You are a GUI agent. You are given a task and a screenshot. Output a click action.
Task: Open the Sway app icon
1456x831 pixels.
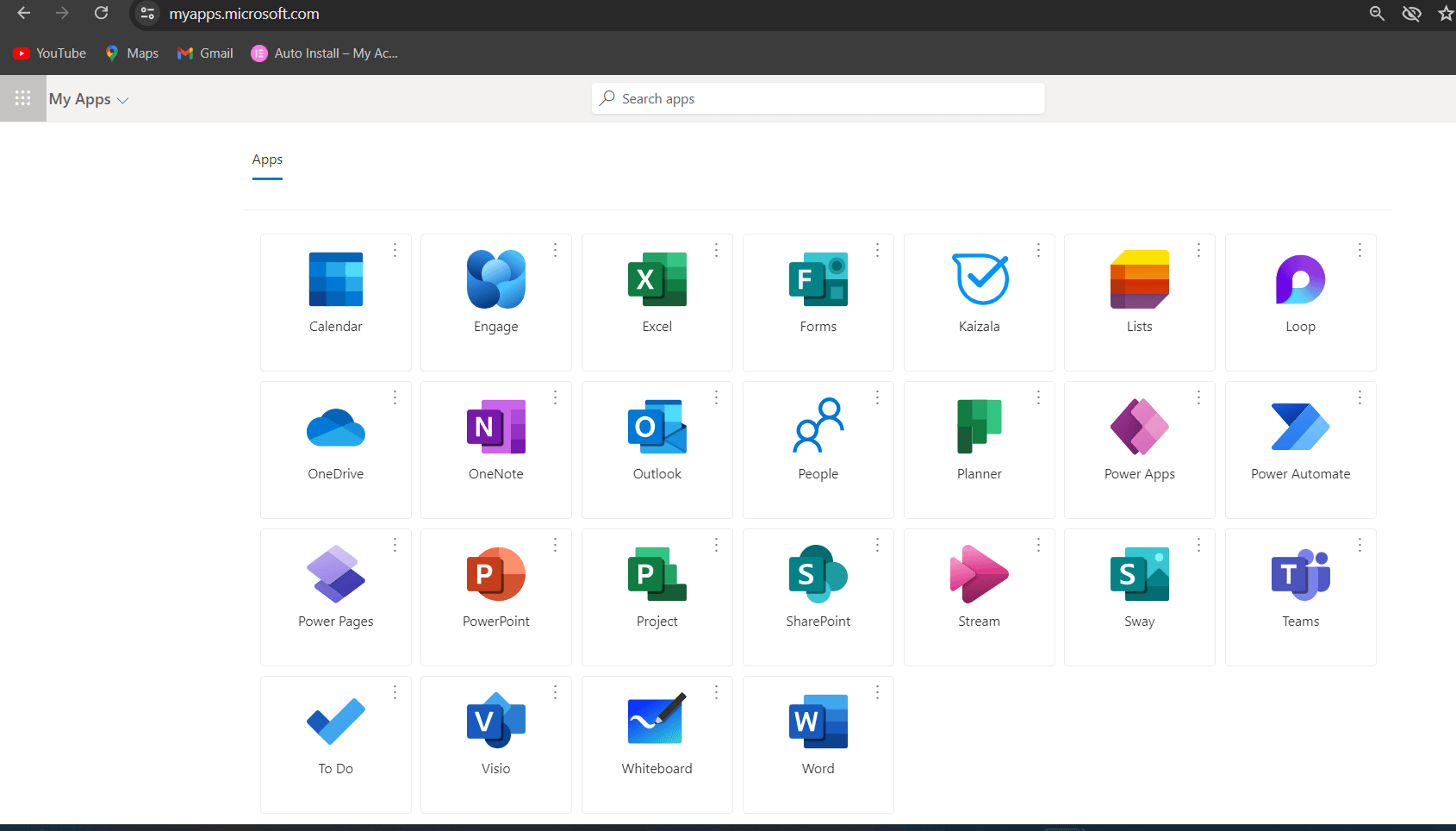point(1140,574)
